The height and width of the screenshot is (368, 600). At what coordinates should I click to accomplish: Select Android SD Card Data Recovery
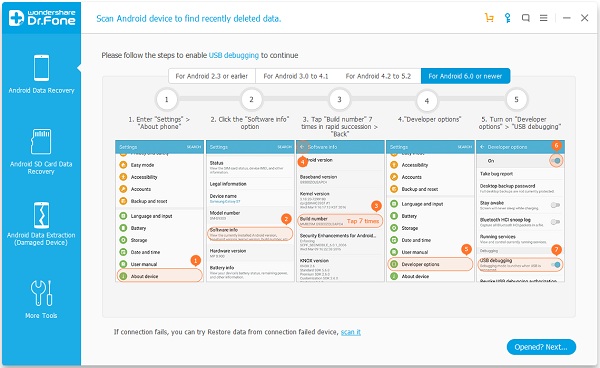41,151
